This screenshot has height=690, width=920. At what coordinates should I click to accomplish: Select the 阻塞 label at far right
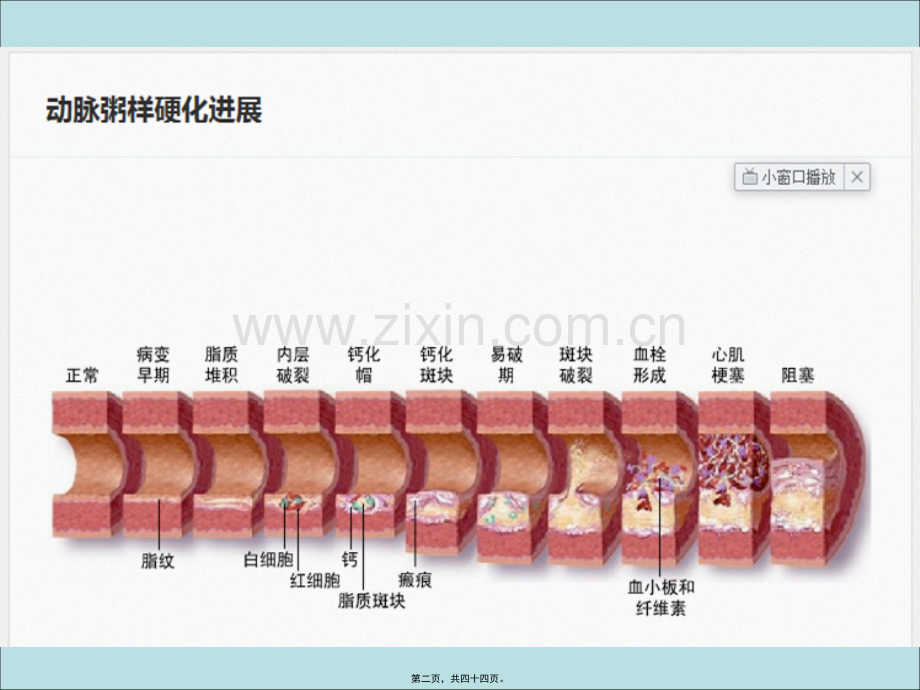click(797, 376)
